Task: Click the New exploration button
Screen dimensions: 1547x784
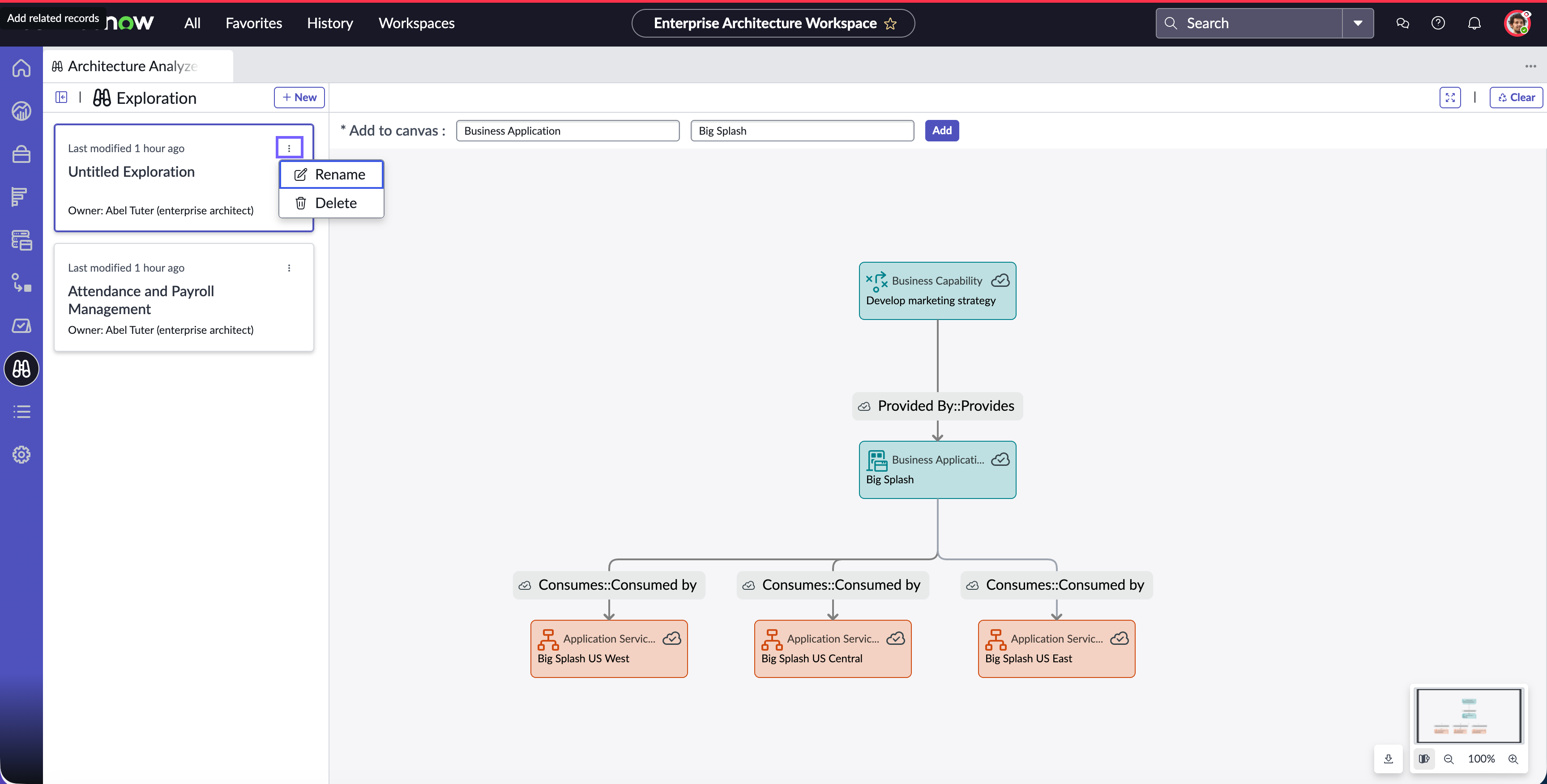Action: 299,97
